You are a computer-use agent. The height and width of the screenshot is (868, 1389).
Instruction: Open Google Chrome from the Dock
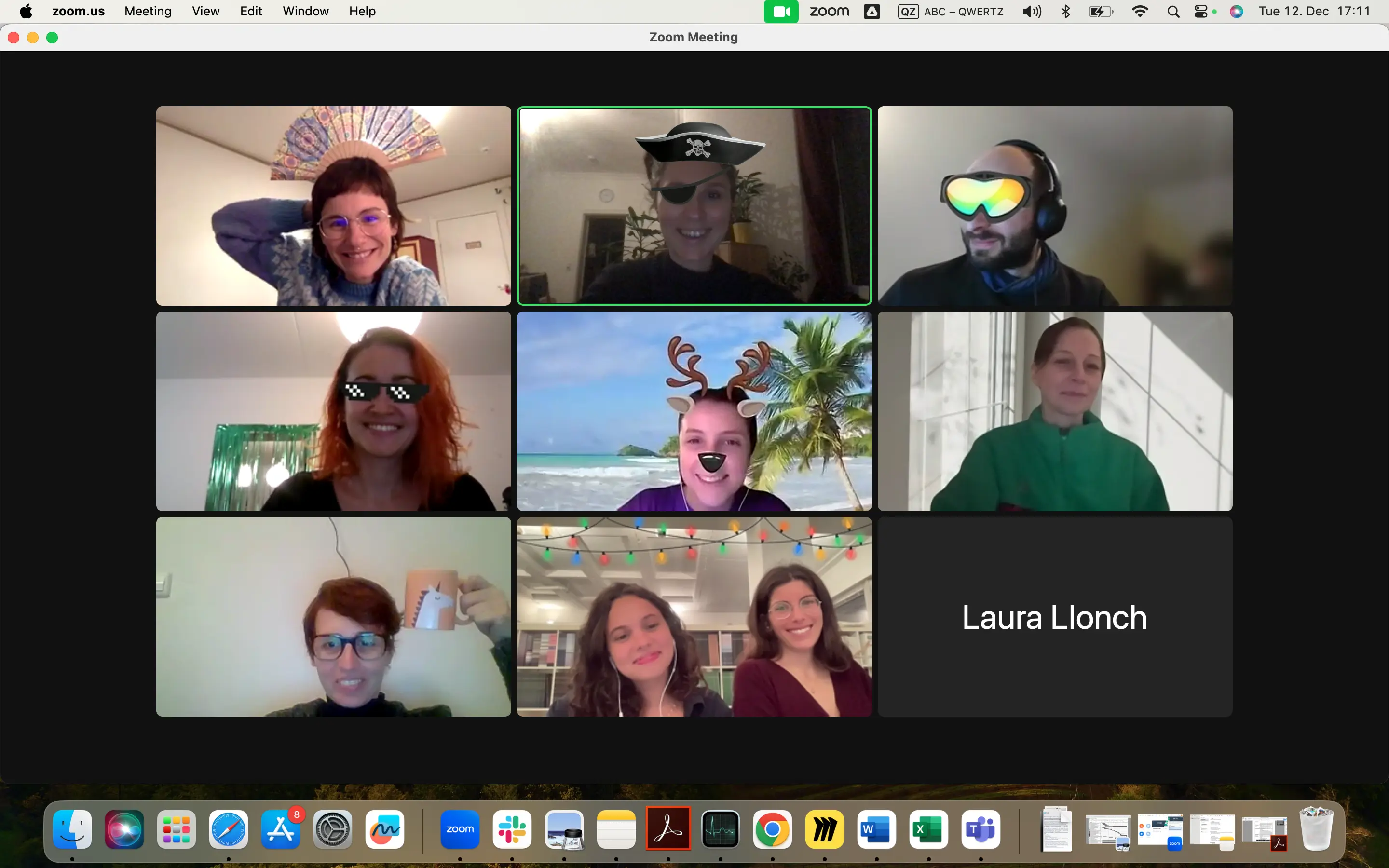click(772, 829)
